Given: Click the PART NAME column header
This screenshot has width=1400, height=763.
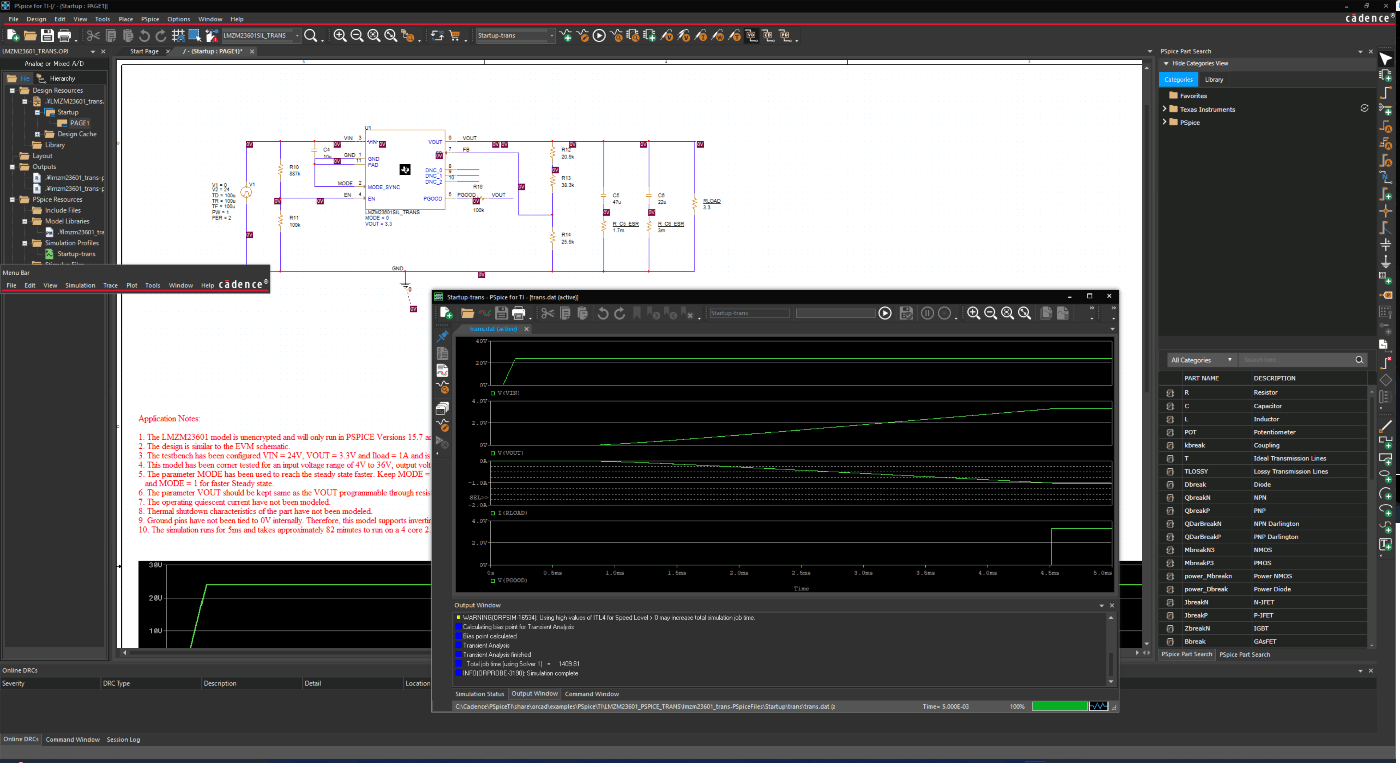Looking at the screenshot, I should pos(1201,378).
